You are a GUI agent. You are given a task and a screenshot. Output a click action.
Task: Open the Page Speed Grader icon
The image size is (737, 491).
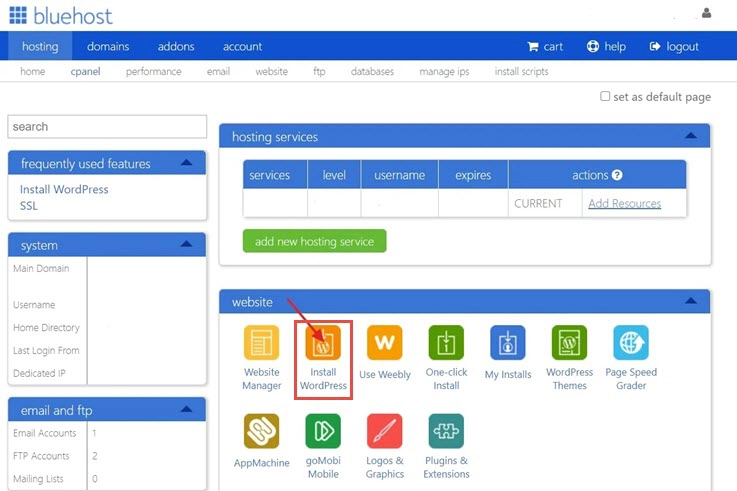pos(631,343)
